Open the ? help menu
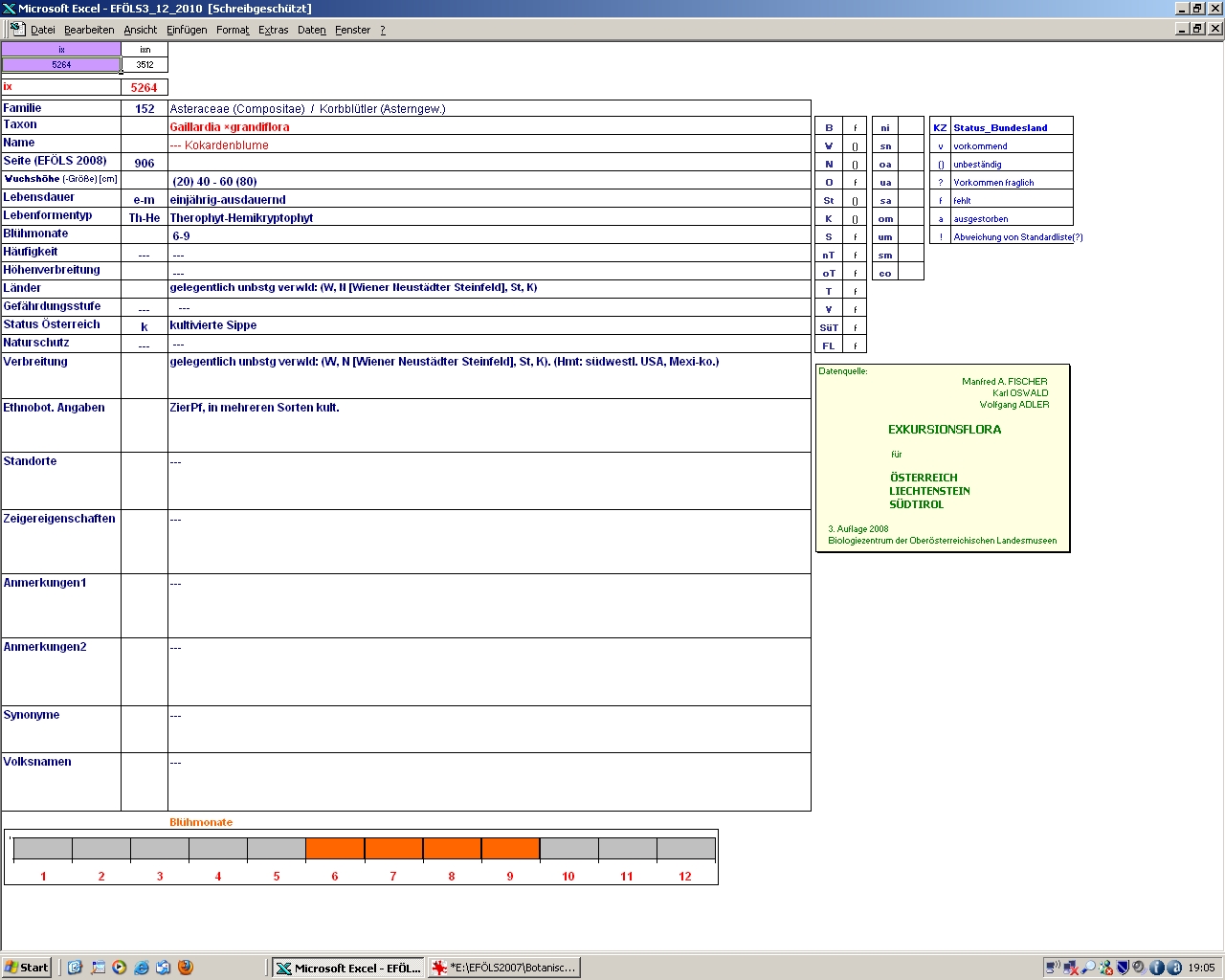The image size is (1225, 980). coord(383,30)
